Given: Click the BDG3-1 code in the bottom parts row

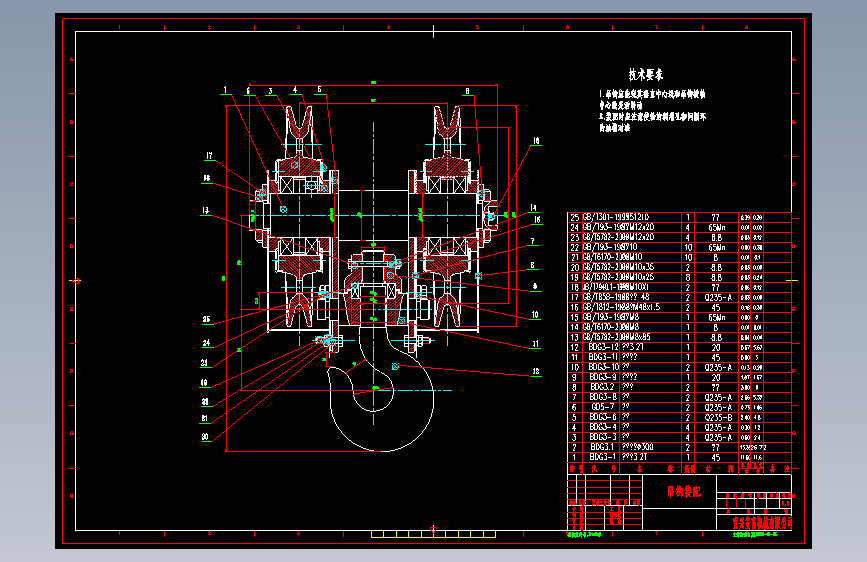Looking at the screenshot, I should tap(602, 457).
